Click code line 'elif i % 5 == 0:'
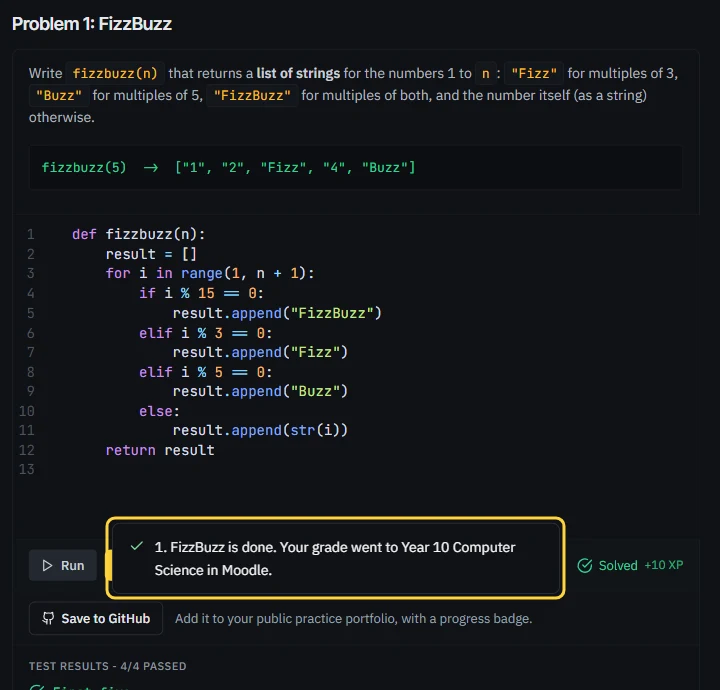The image size is (720, 690). point(206,372)
